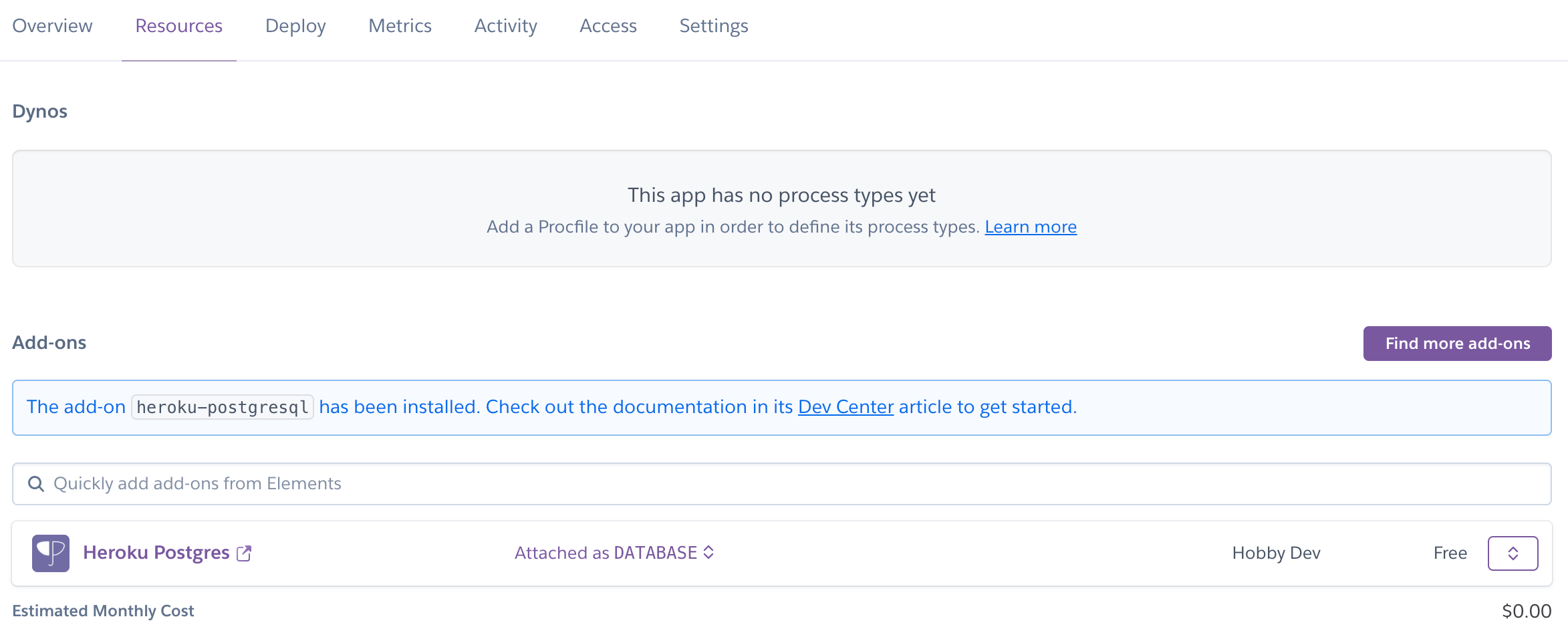Open the Settings tab
Screen dimensions: 1568x643
pos(713,26)
